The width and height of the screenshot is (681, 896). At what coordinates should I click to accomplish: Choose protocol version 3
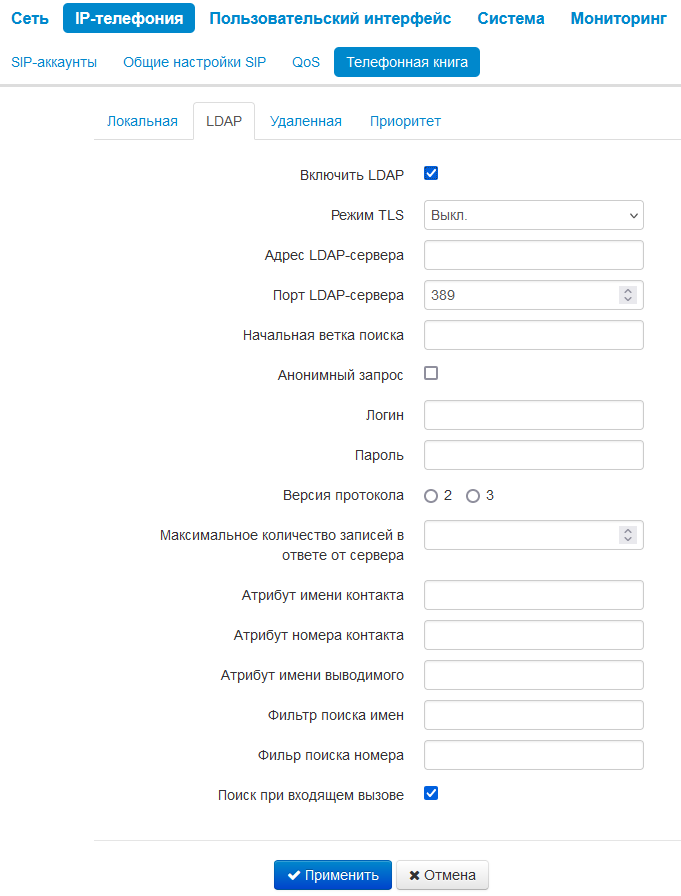click(x=473, y=496)
